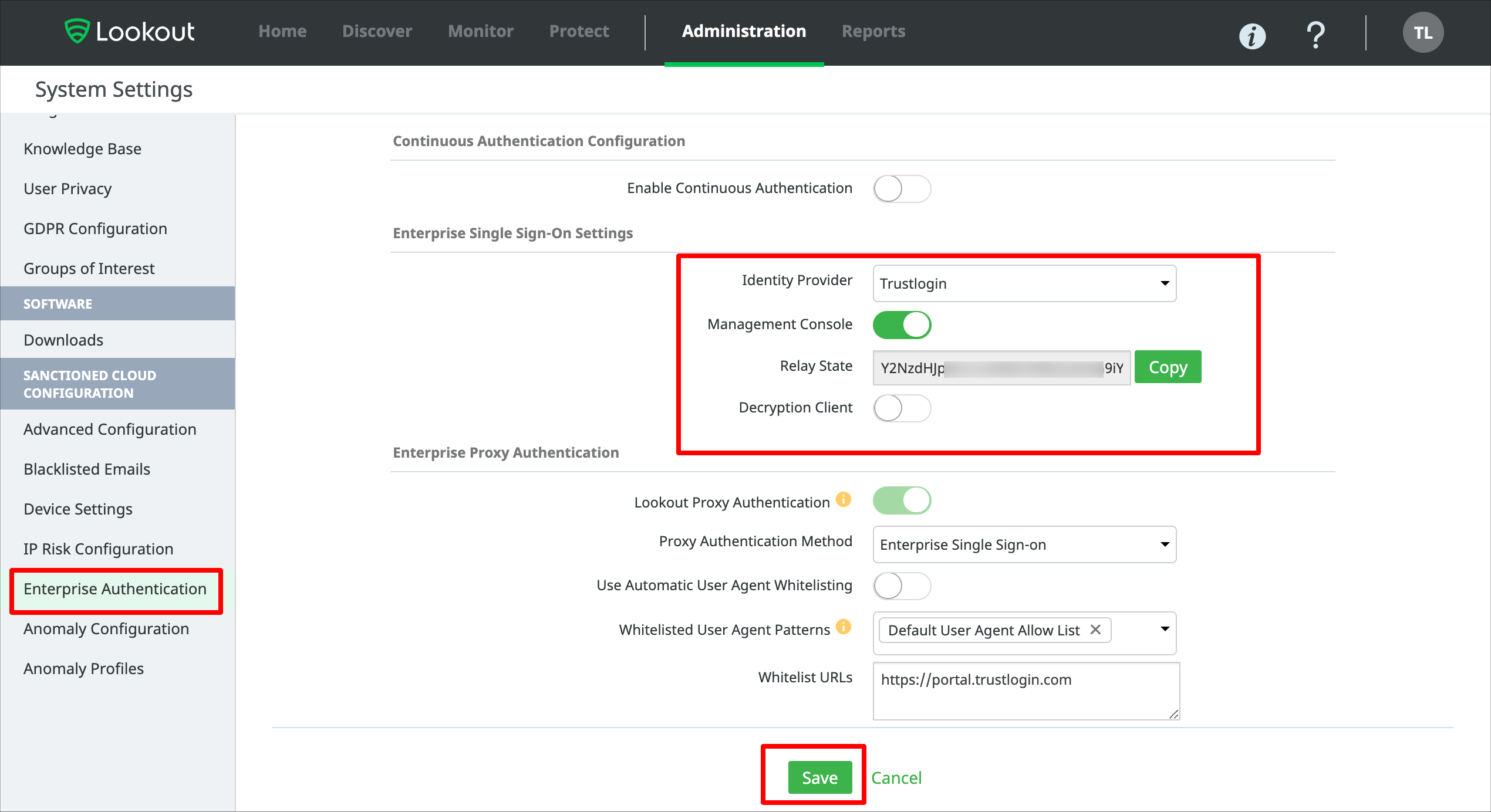Enable the Decryption Client toggle
Image resolution: width=1491 pixels, height=812 pixels.
[902, 408]
